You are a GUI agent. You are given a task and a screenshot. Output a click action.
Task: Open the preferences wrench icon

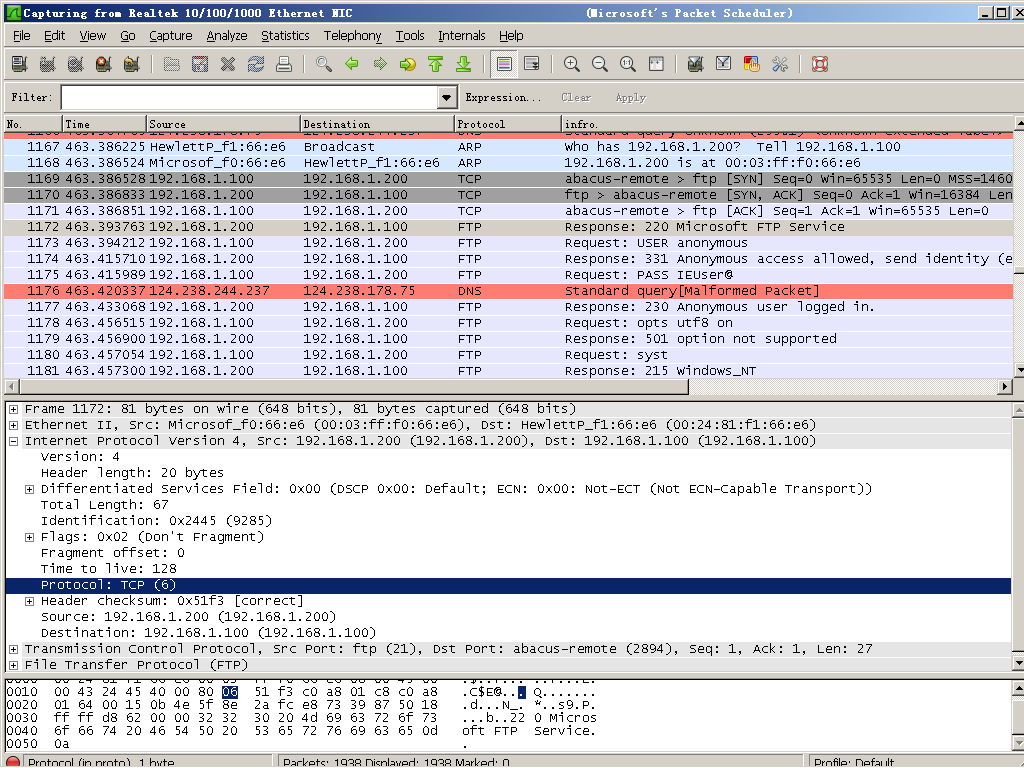[x=780, y=64]
